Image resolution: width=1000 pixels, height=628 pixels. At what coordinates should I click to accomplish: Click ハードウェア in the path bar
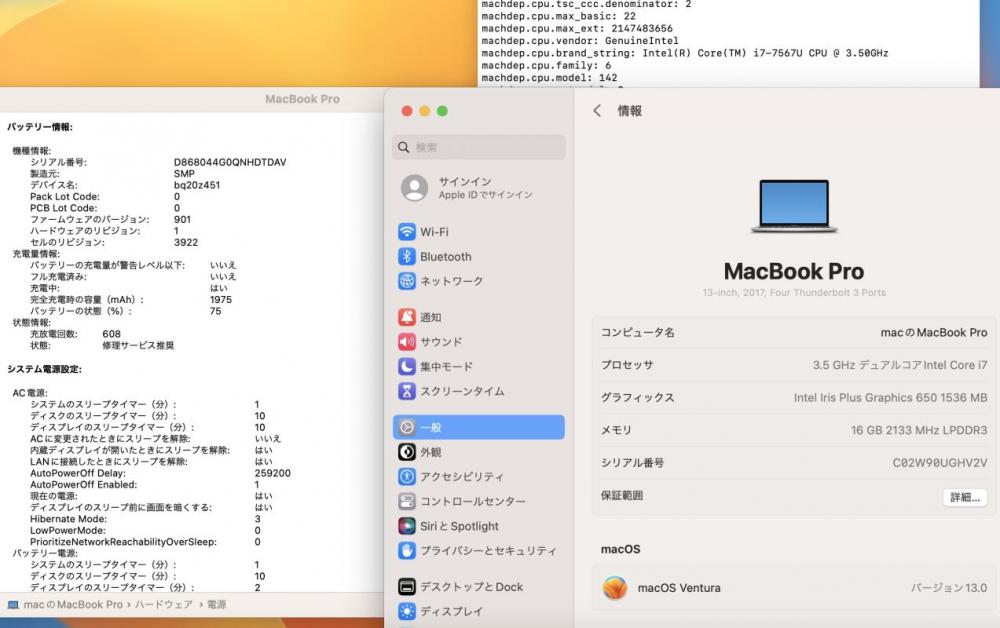(x=163, y=604)
